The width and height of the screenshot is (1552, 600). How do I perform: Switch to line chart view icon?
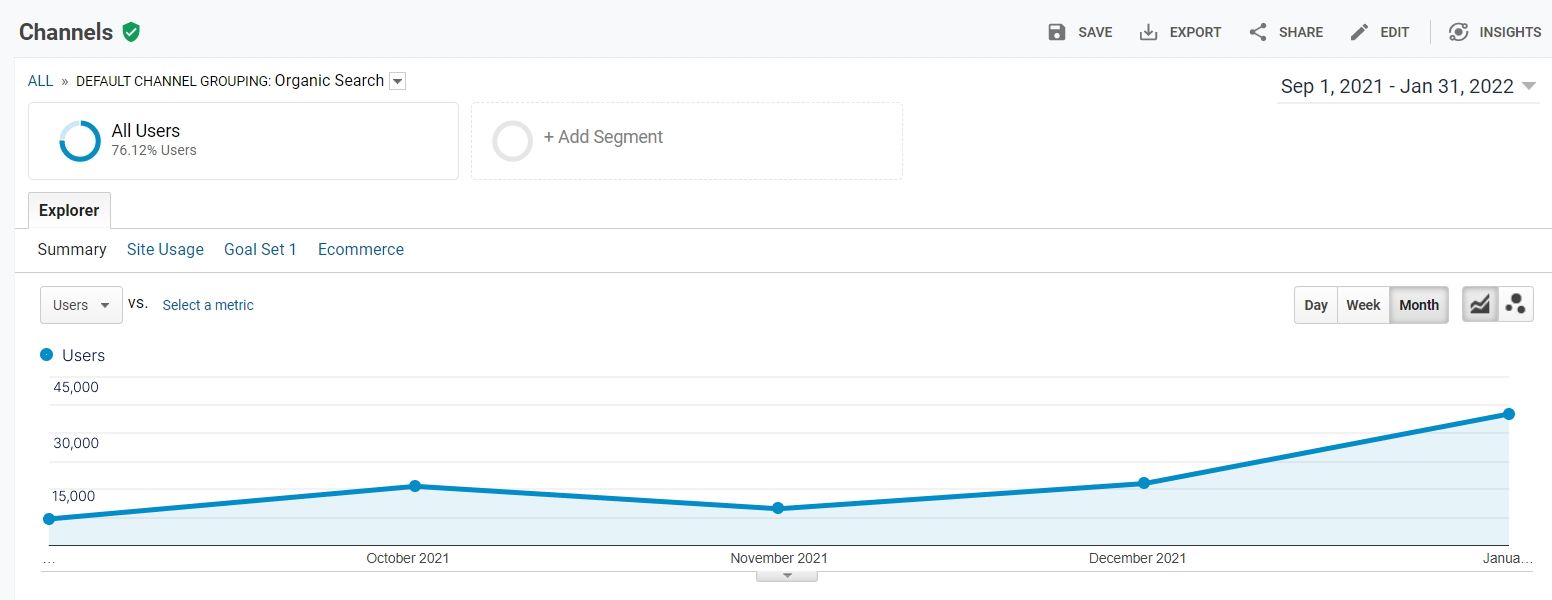[x=1480, y=305]
